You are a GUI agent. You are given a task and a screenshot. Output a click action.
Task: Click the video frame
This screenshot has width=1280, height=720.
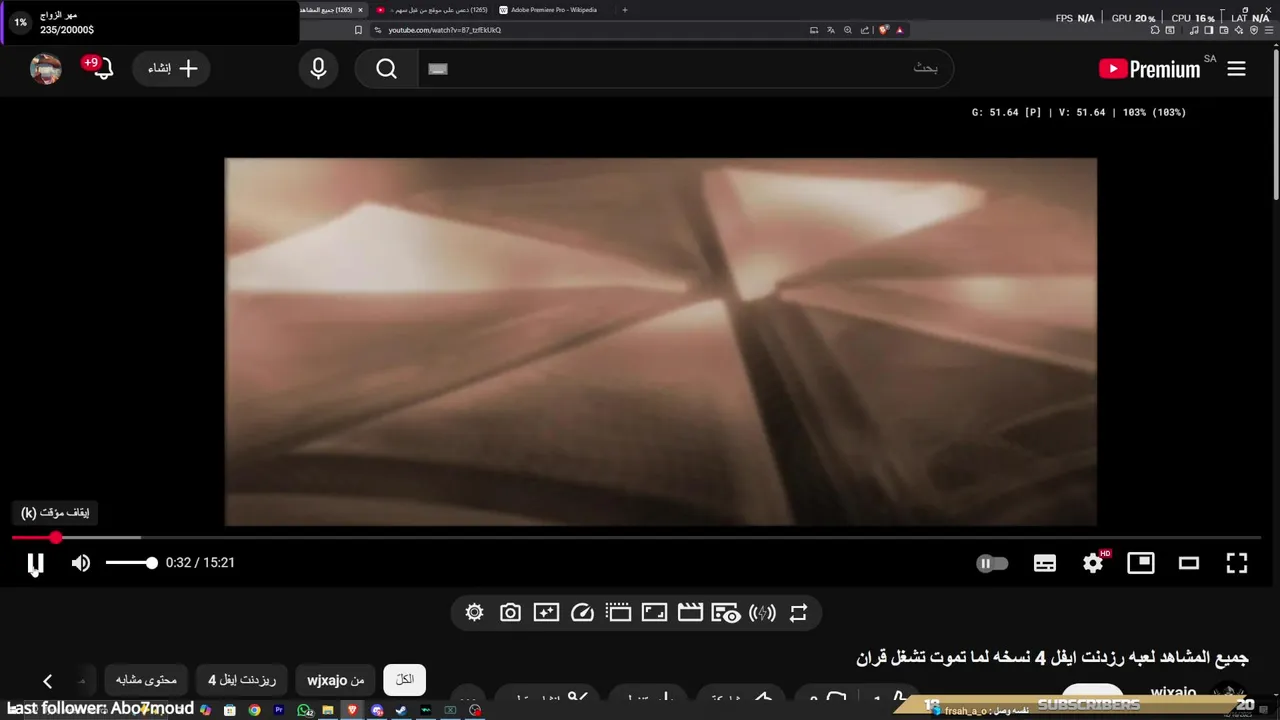click(660, 341)
